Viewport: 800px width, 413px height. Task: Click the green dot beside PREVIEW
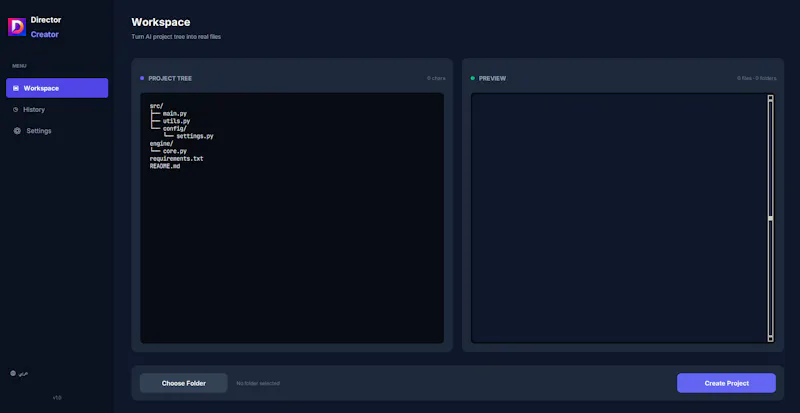click(x=472, y=78)
